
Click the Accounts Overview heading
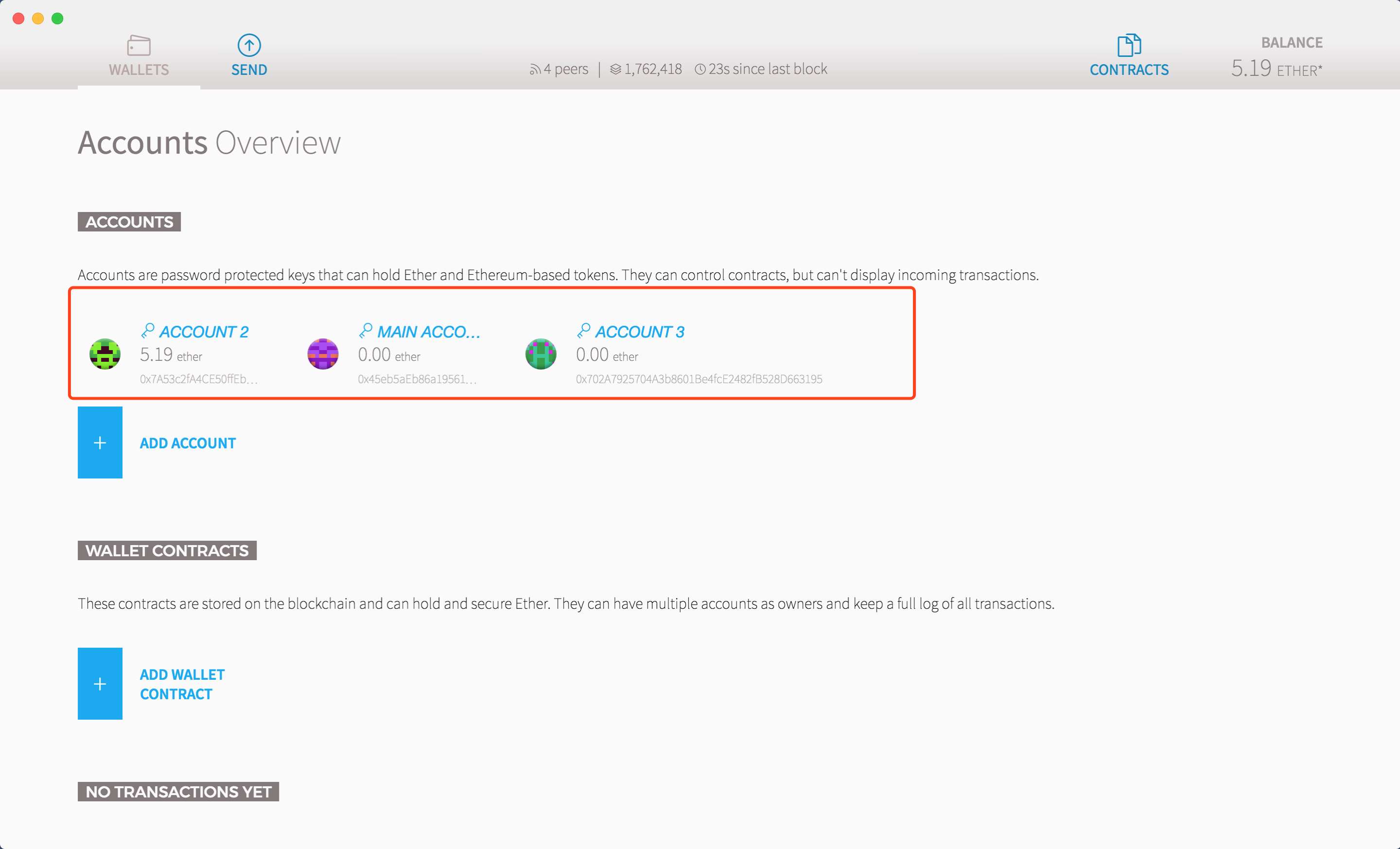209,142
